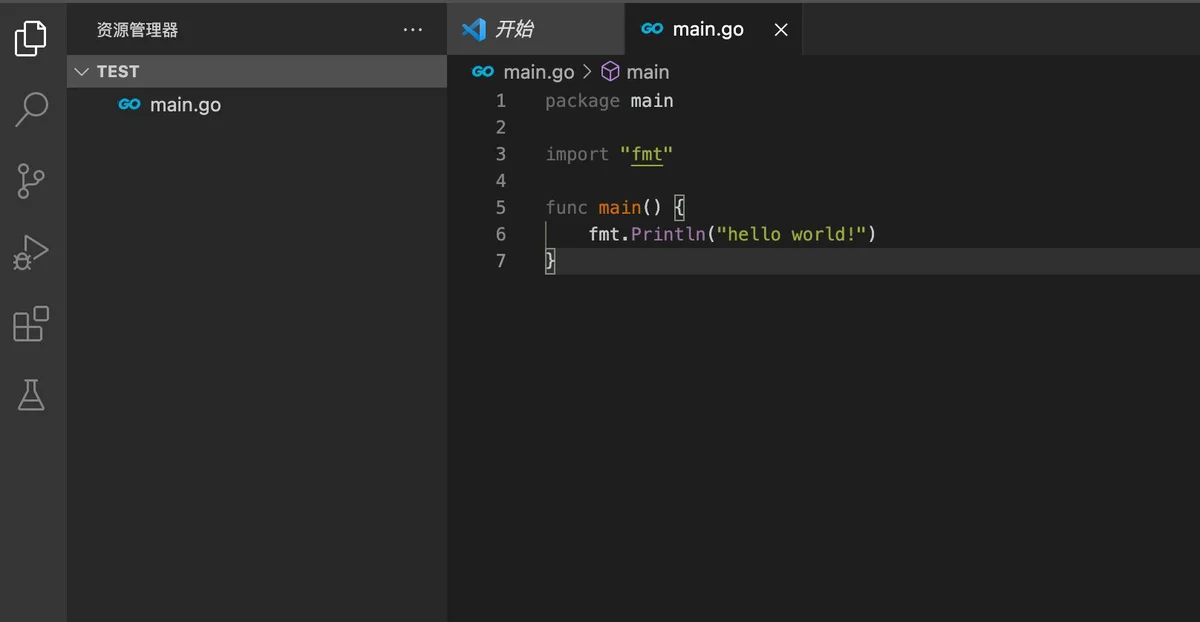Collapse the TEST folder chevron
This screenshot has height=622, width=1200.
pyautogui.click(x=82, y=72)
